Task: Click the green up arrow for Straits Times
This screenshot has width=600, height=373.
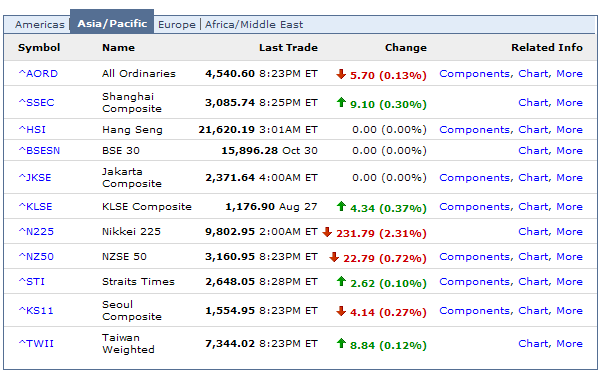Action: pos(341,282)
